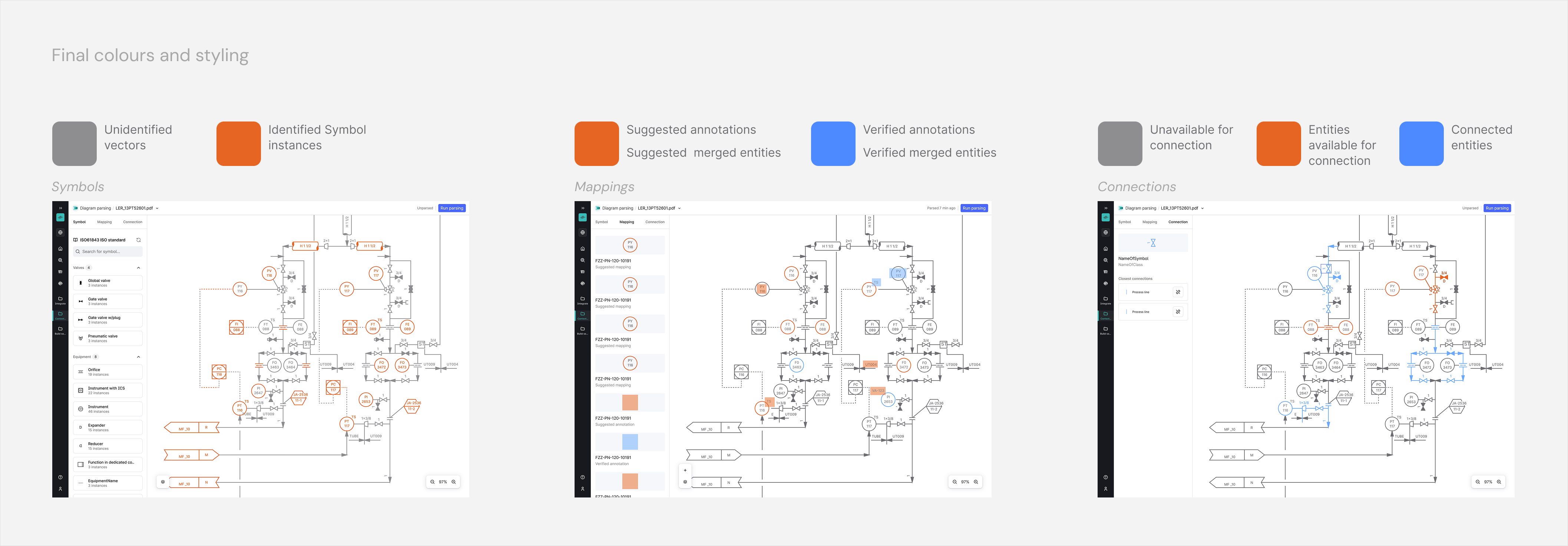Switch to Symbol tab in the Connections screen
Image resolution: width=1568 pixels, height=546 pixels.
tap(1124, 222)
